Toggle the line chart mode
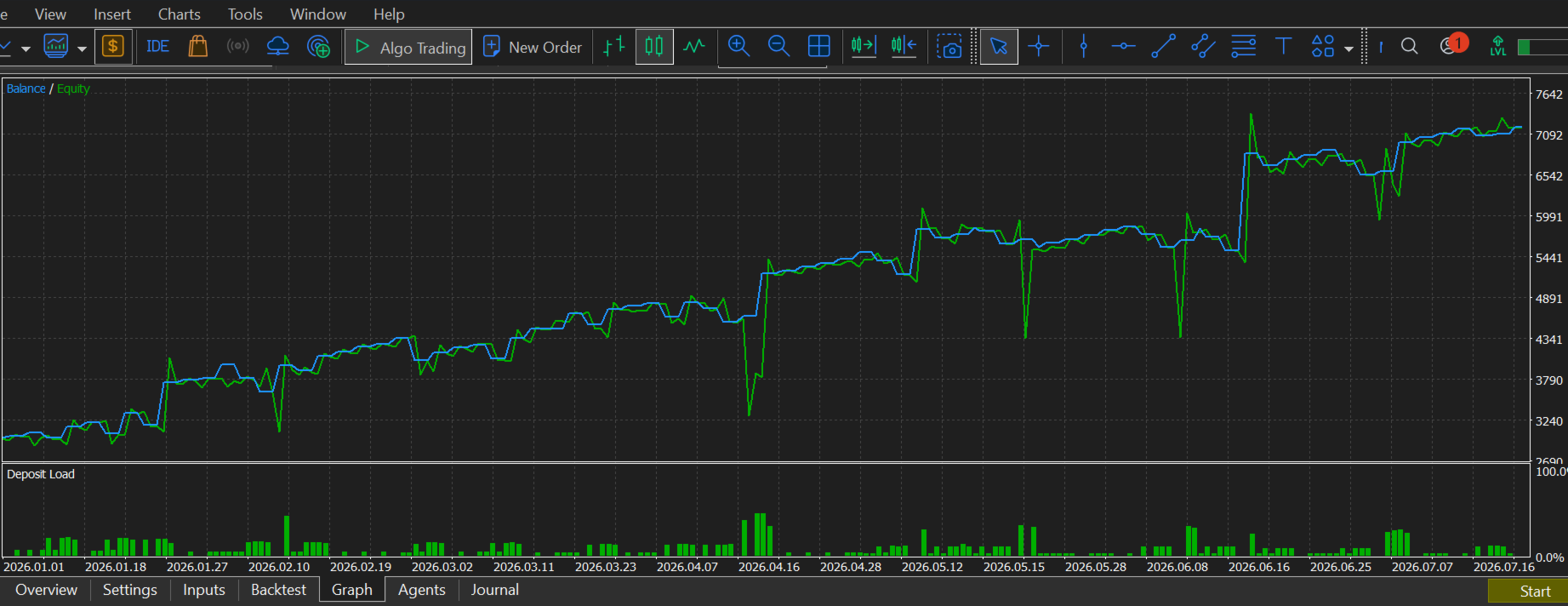Image resolution: width=1568 pixels, height=606 pixels. coord(694,47)
